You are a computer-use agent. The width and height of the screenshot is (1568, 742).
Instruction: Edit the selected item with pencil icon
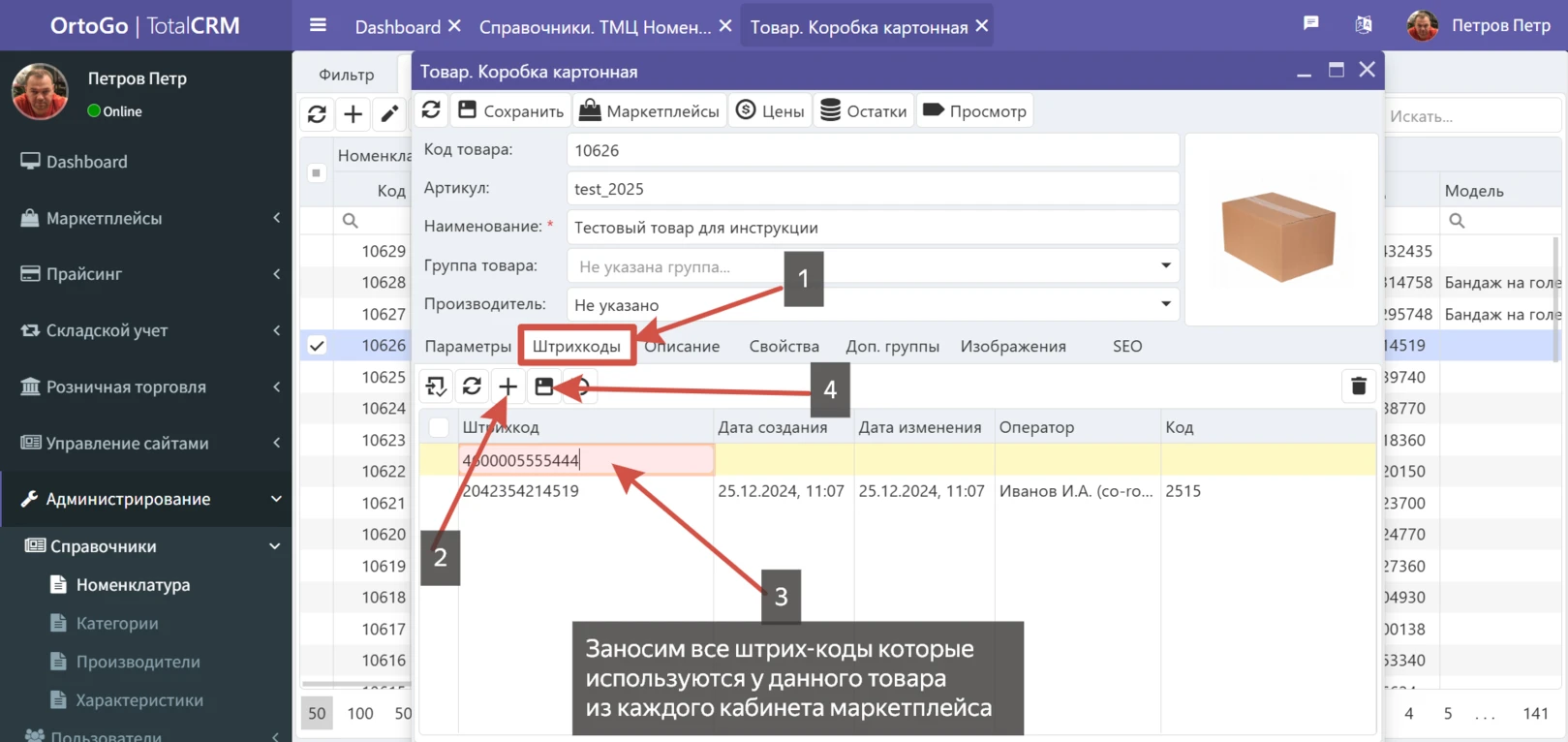click(389, 114)
